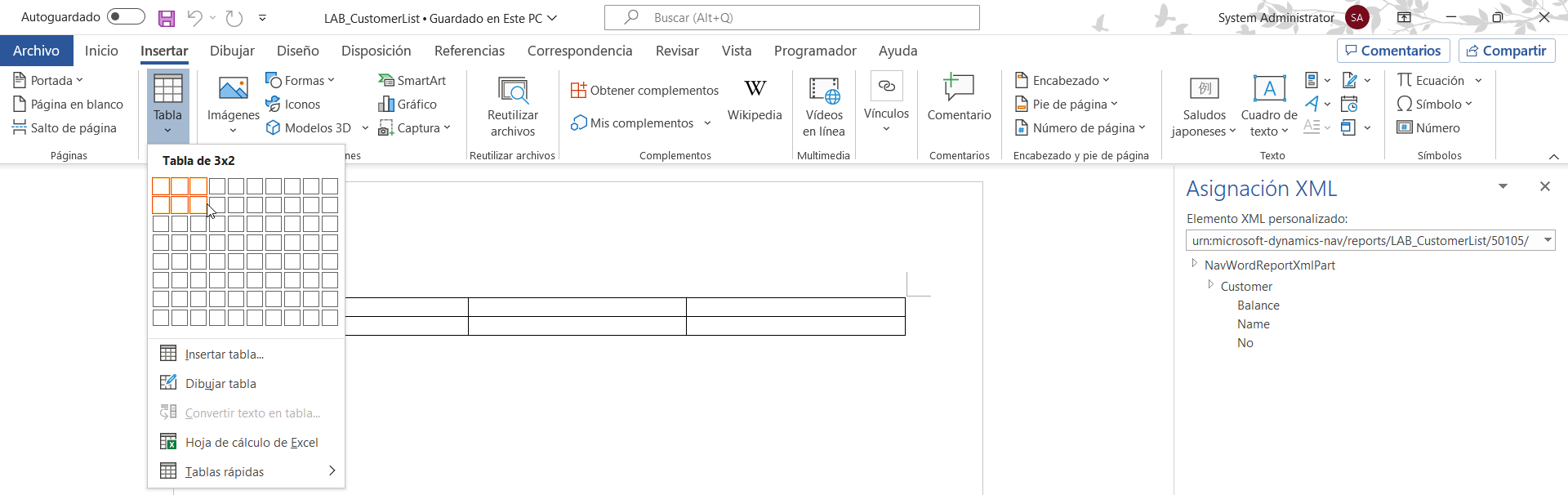1568x495 pixels.
Task: Open the Imágenes picture menu
Action: point(234,106)
